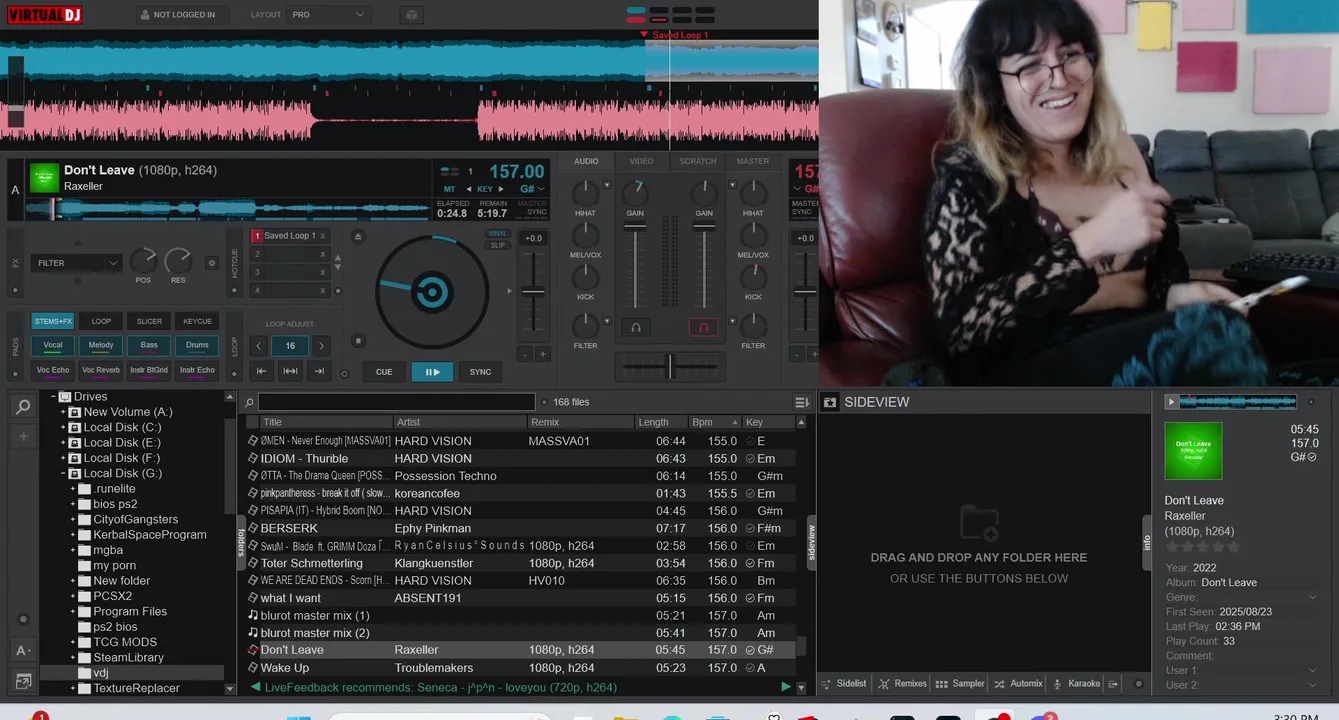Open the Automix tab in sideview

tap(1019, 684)
